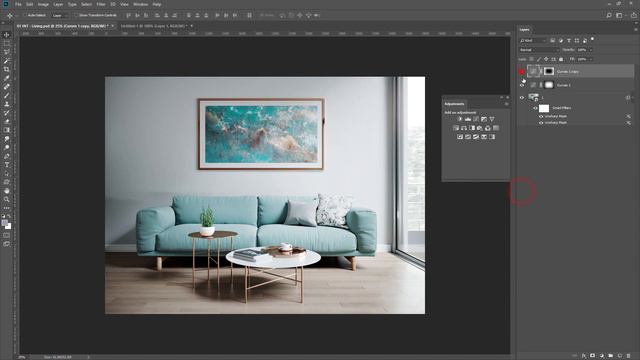Open the layer Kind filter dropdown
This screenshot has width=640, height=360.
pyautogui.click(x=533, y=40)
